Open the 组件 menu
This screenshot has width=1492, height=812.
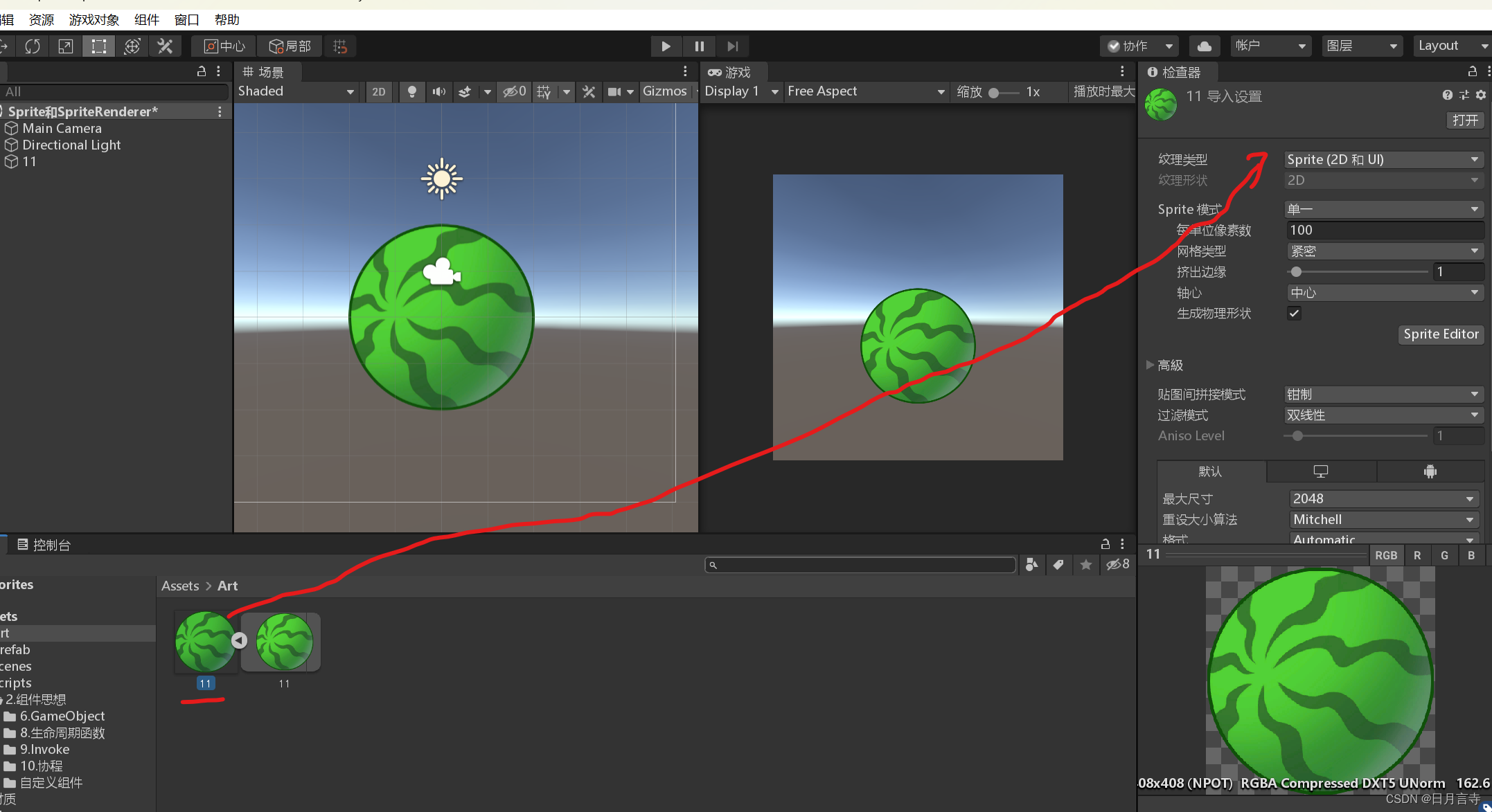click(x=146, y=19)
